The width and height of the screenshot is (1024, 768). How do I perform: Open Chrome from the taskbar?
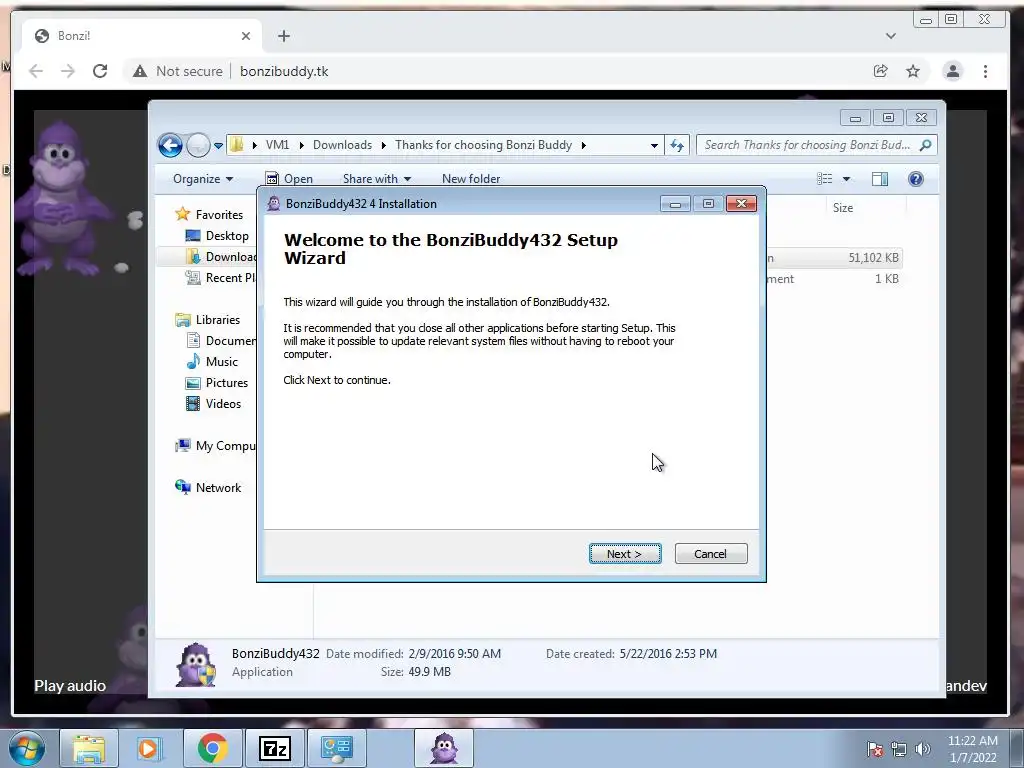coord(212,748)
